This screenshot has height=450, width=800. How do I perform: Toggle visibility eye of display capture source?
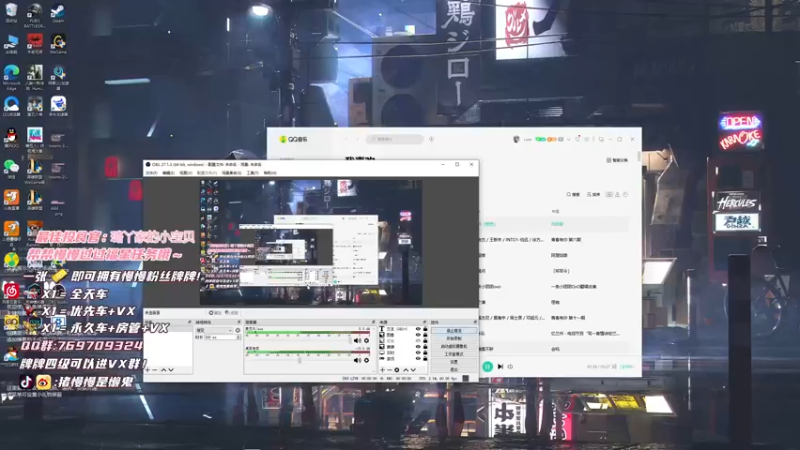(x=418, y=353)
